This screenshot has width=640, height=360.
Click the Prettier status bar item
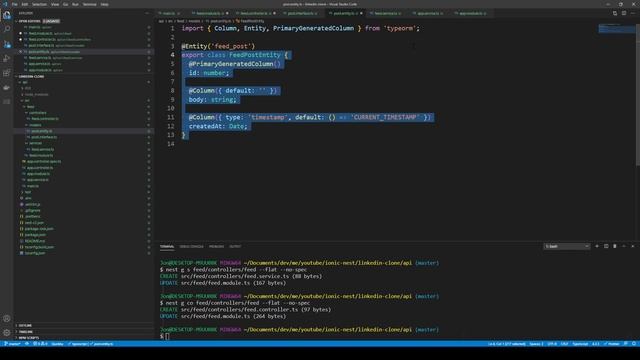pyautogui.click(x=612, y=344)
